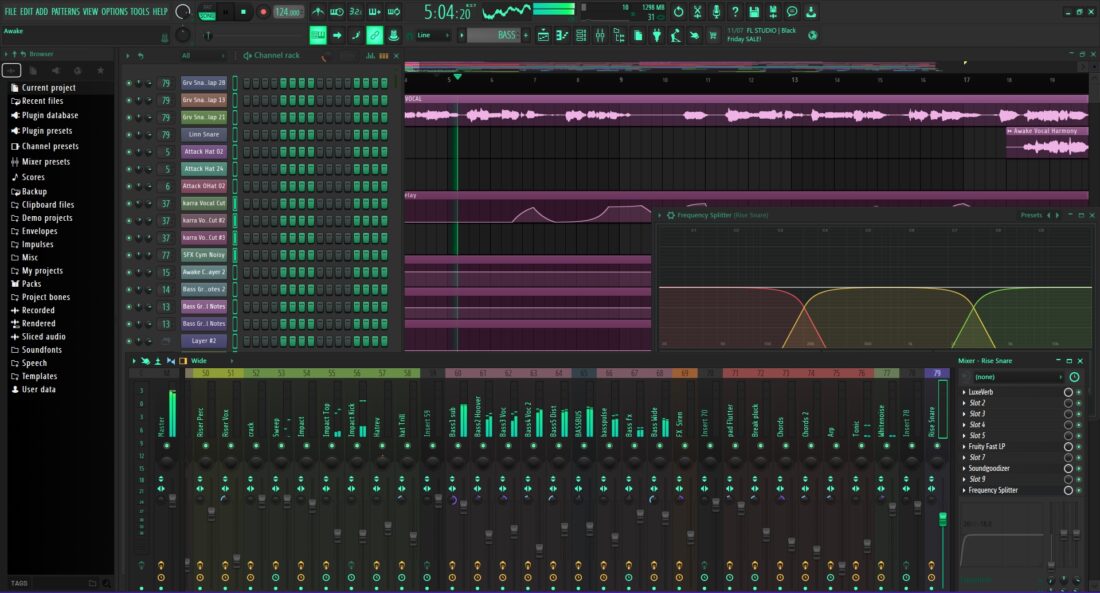The height and width of the screenshot is (593, 1100).
Task: Toggle the metronome icon
Action: pos(320,11)
